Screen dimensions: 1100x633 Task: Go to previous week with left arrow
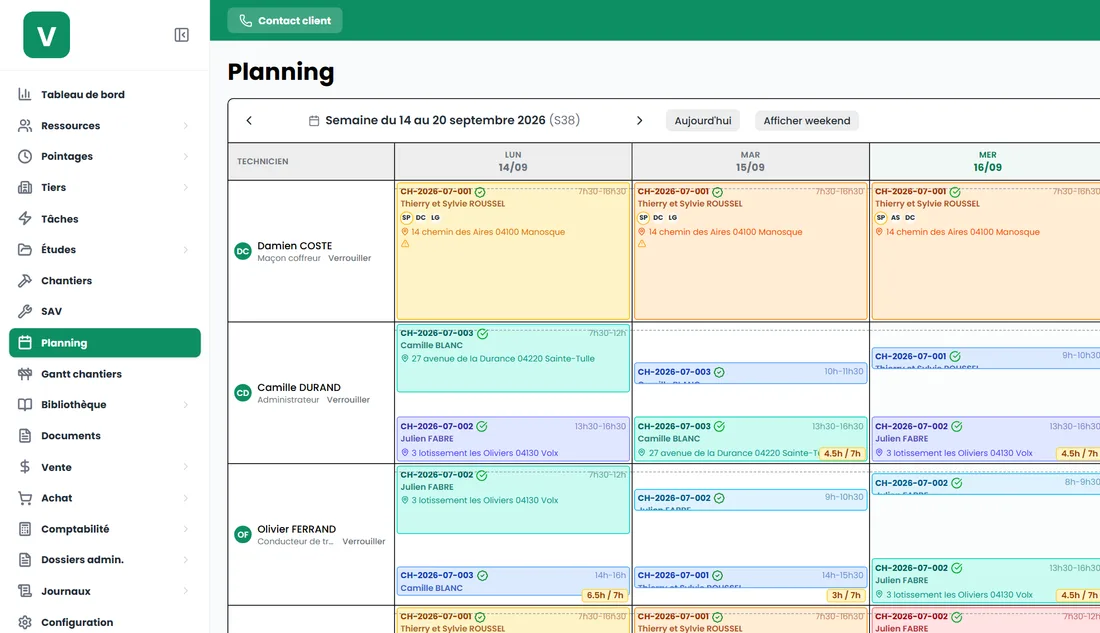tap(249, 121)
